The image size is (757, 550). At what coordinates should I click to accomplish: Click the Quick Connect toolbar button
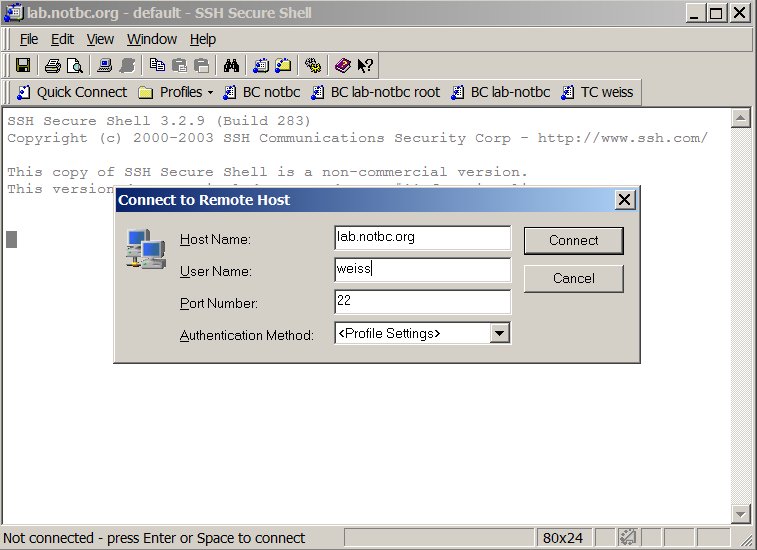point(71,92)
